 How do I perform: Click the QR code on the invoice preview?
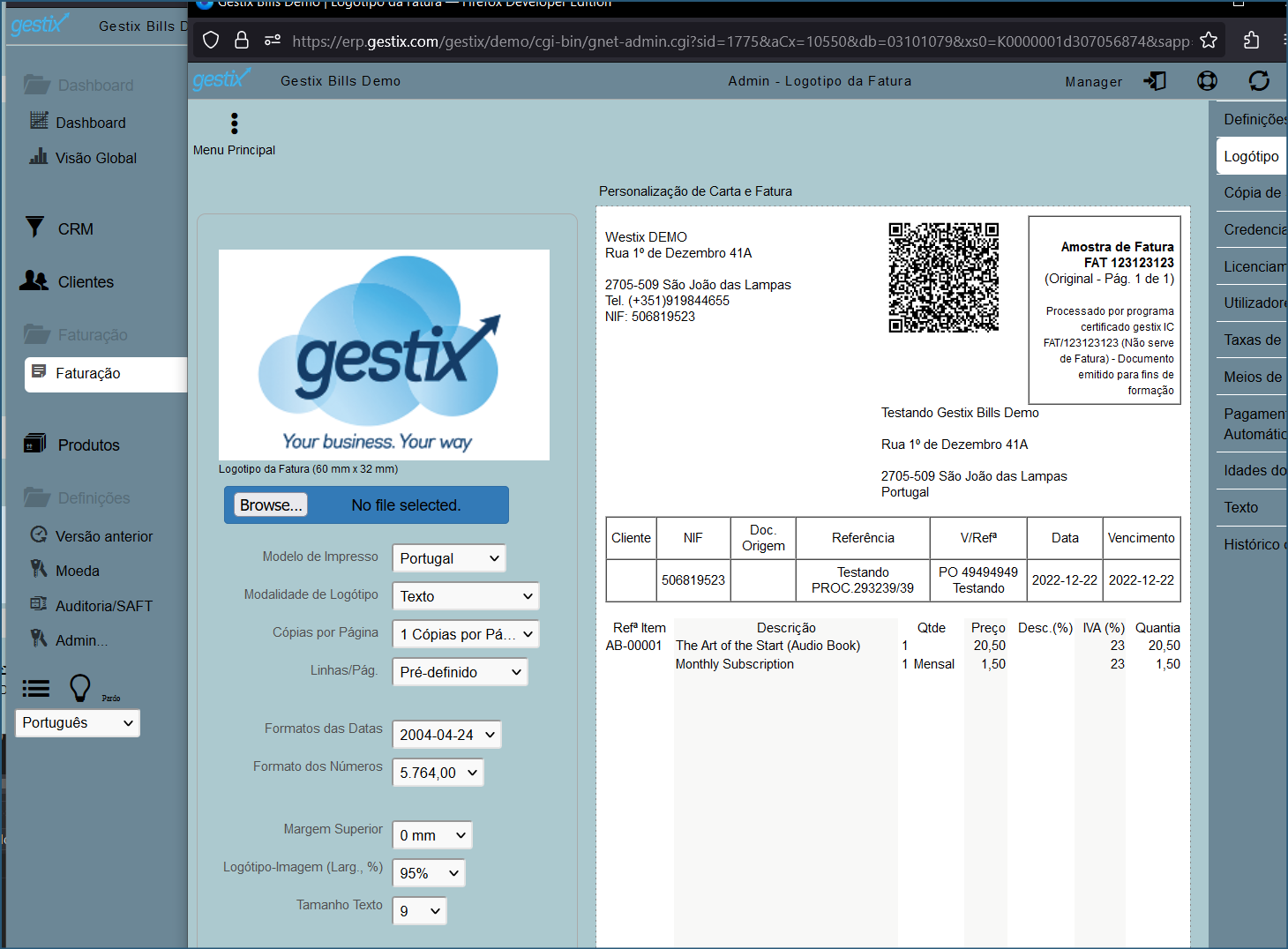point(943,277)
